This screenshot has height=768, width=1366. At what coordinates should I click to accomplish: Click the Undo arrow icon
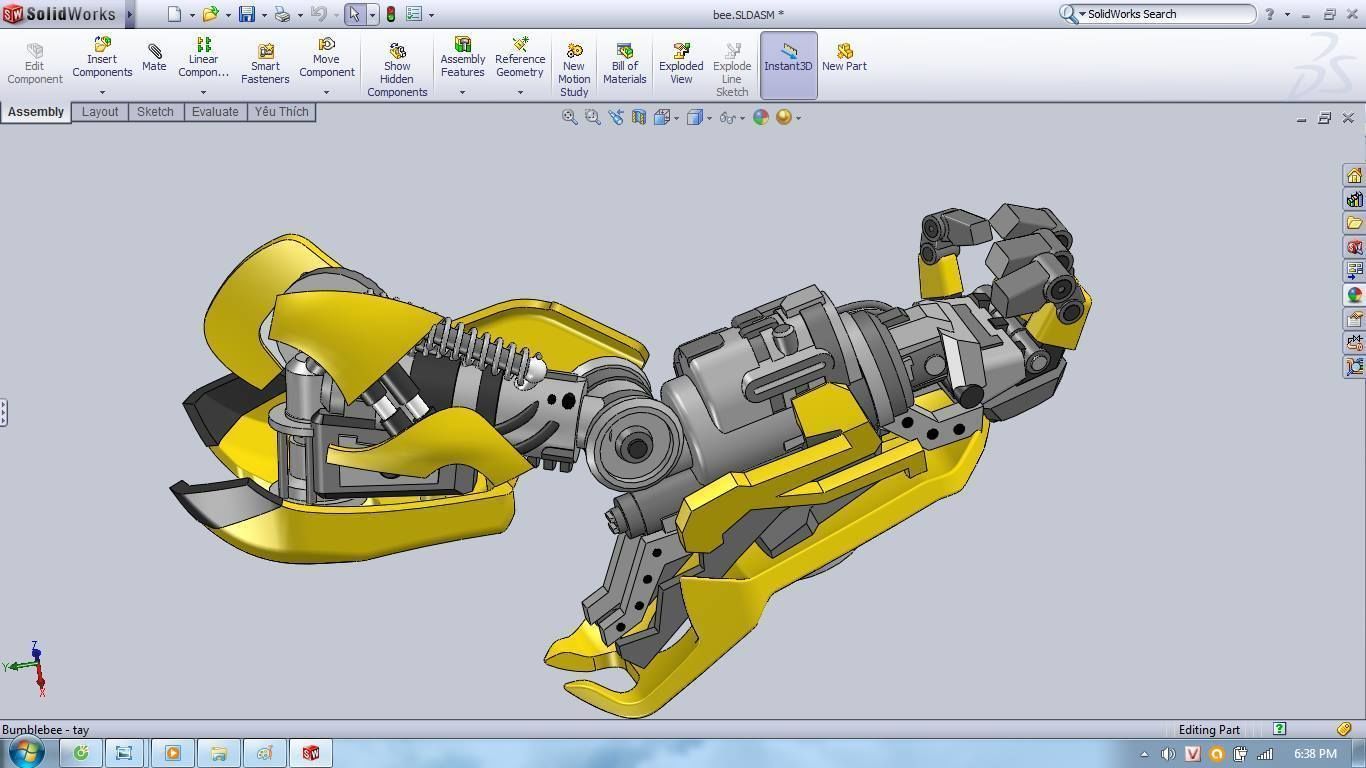click(318, 14)
